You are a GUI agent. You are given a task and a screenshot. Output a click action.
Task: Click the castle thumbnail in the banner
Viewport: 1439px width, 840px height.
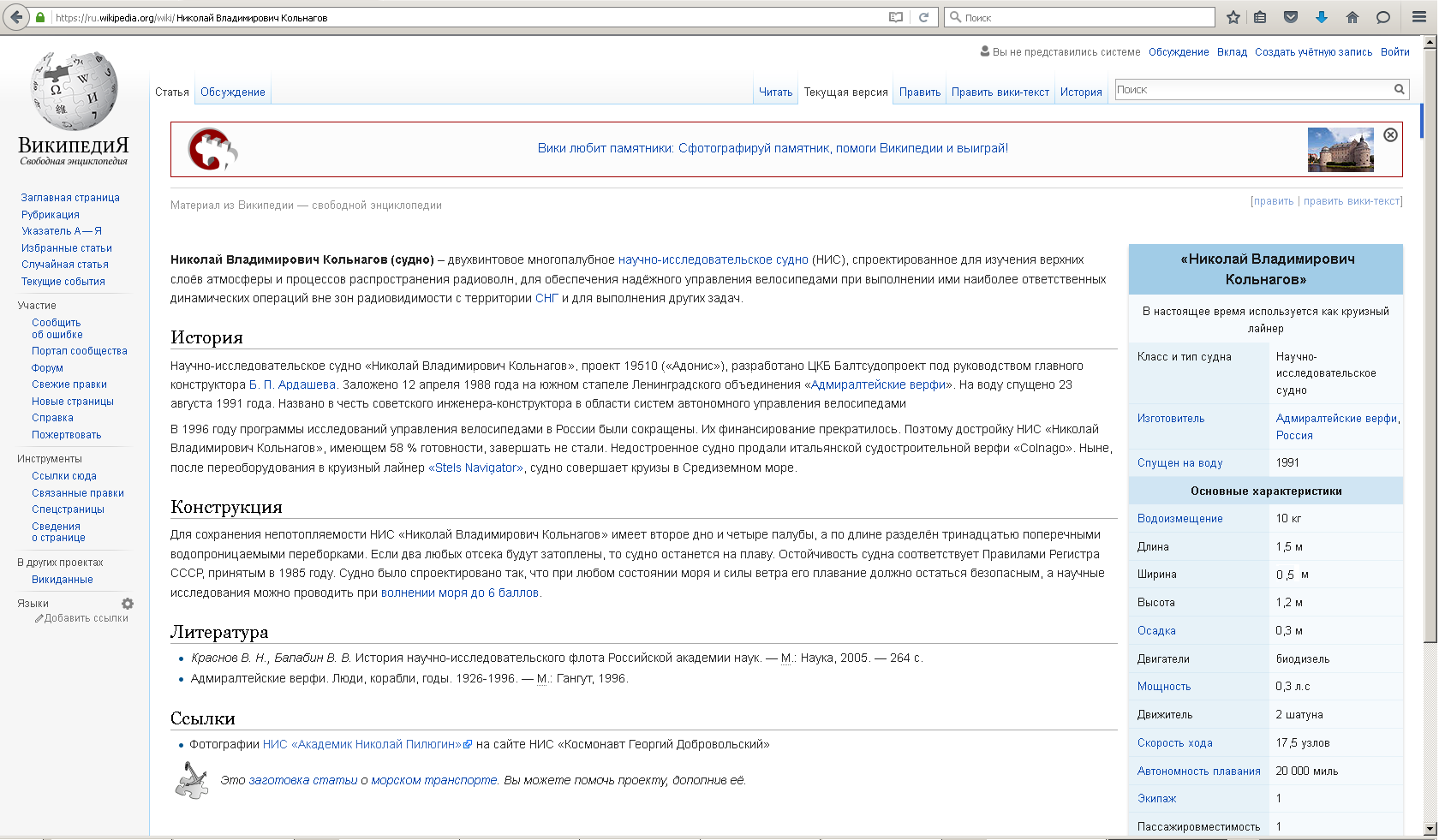(1340, 150)
